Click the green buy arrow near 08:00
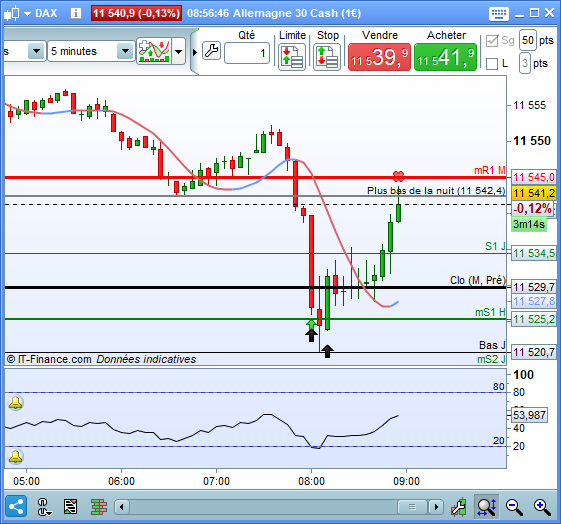The width and height of the screenshot is (561, 524). point(311,324)
